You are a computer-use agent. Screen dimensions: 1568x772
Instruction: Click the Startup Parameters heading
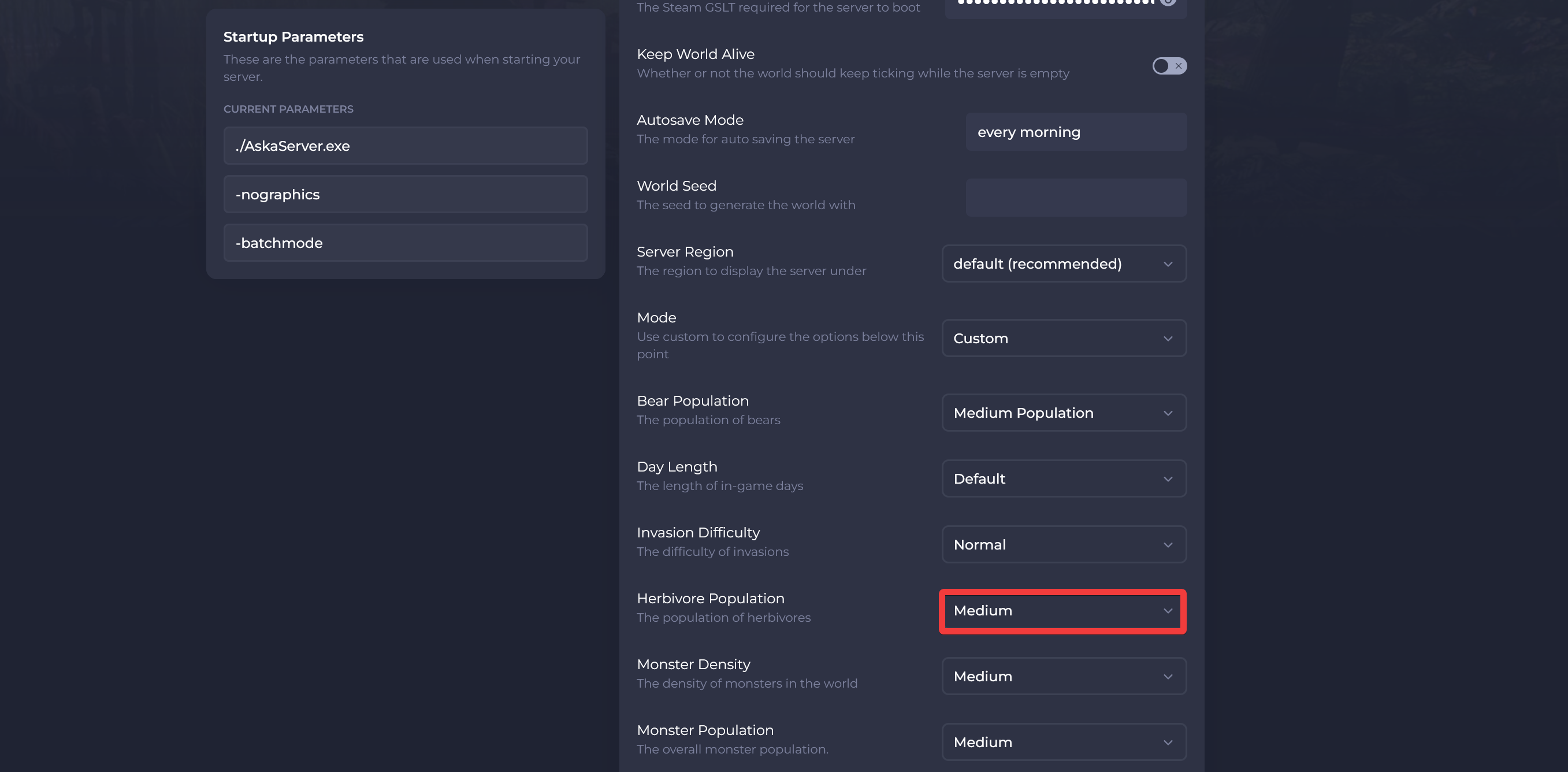click(x=293, y=37)
